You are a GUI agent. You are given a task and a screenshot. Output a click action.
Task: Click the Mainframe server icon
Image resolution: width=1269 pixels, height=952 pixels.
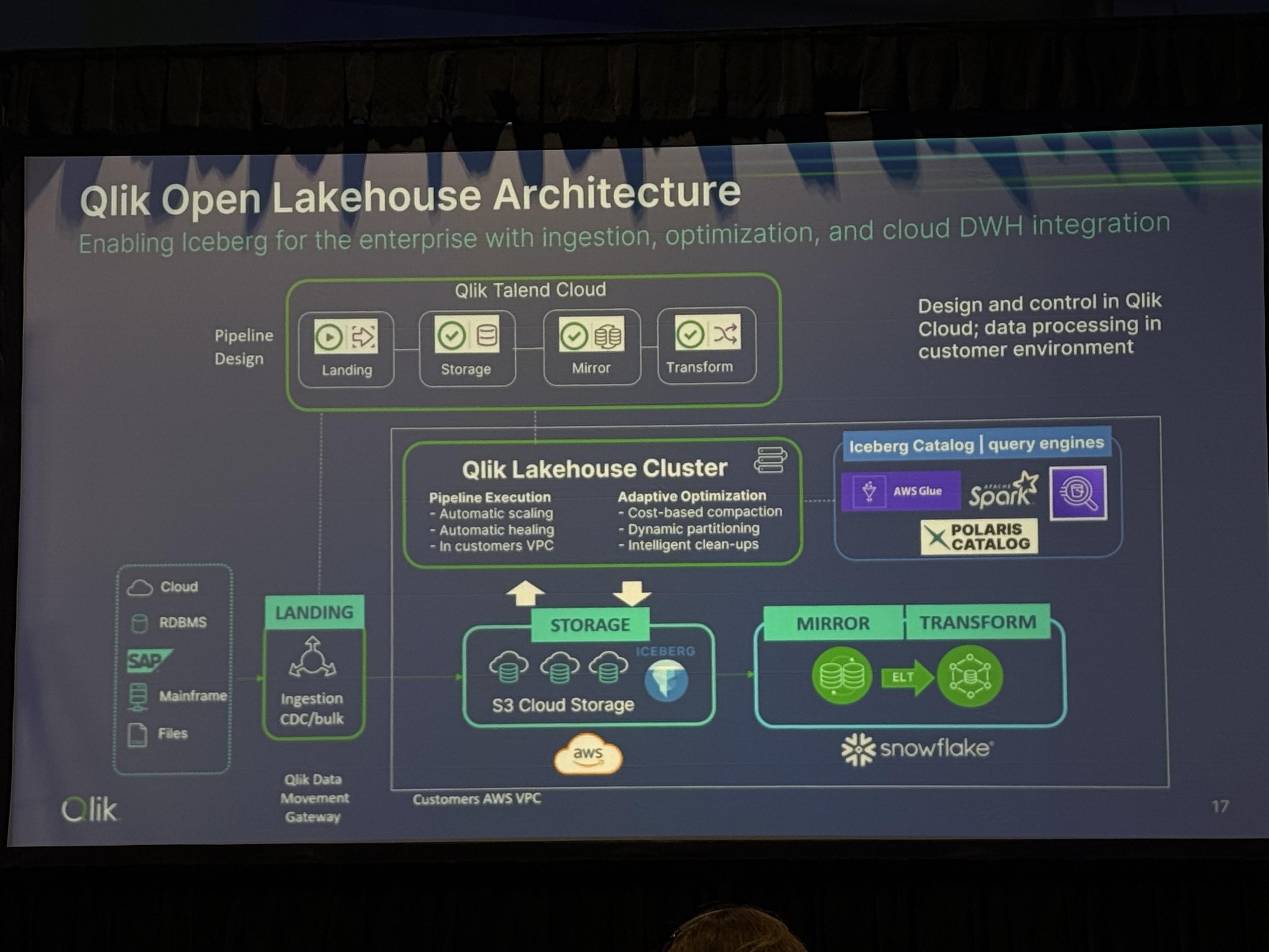[x=138, y=697]
